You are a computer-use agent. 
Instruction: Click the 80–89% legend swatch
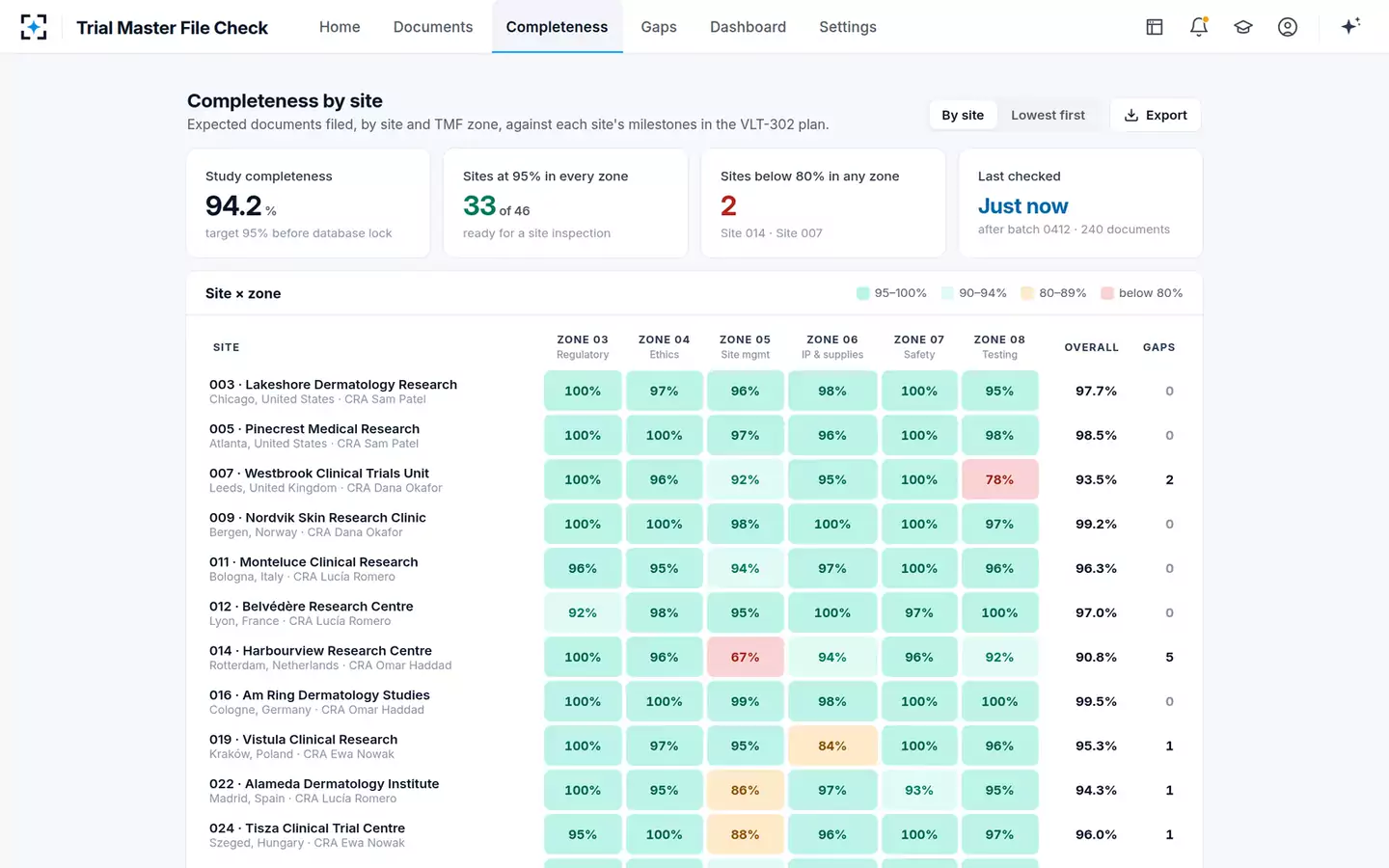click(1027, 293)
